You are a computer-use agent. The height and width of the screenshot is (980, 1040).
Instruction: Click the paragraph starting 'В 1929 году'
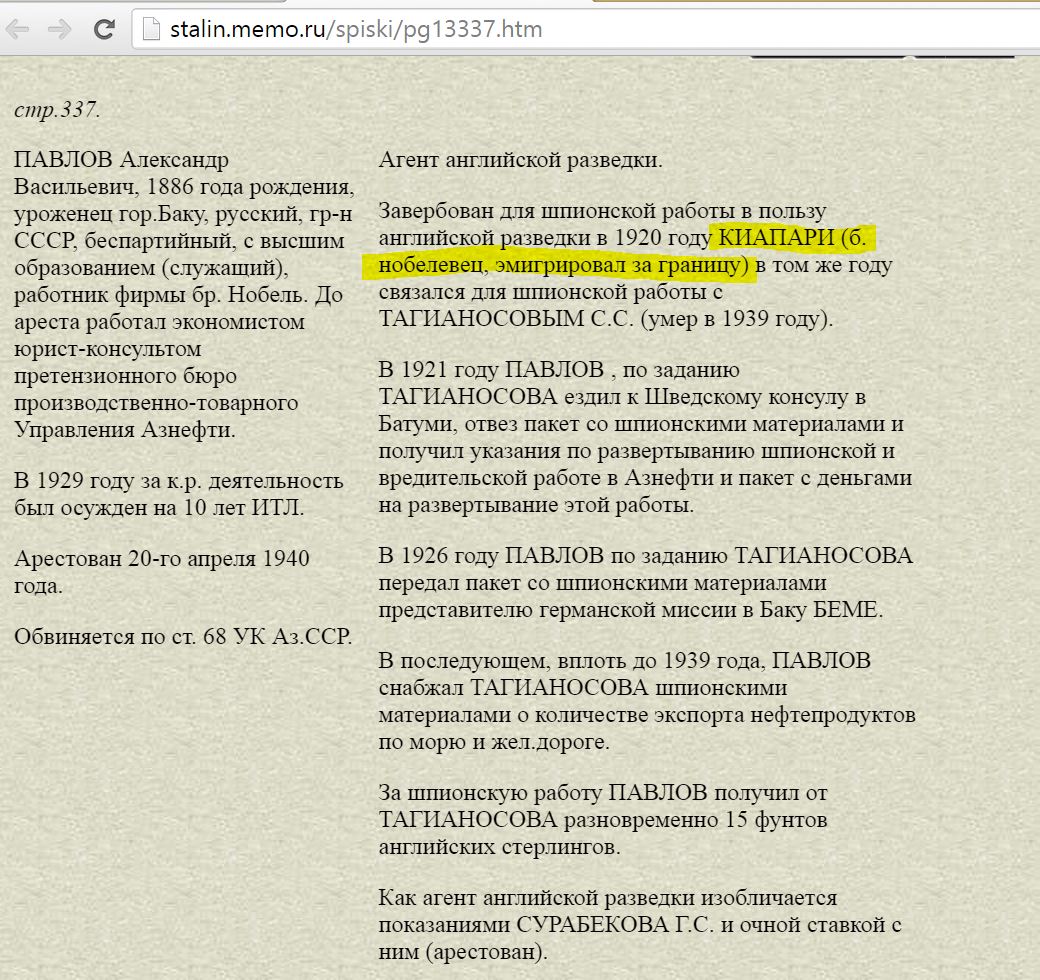178,494
